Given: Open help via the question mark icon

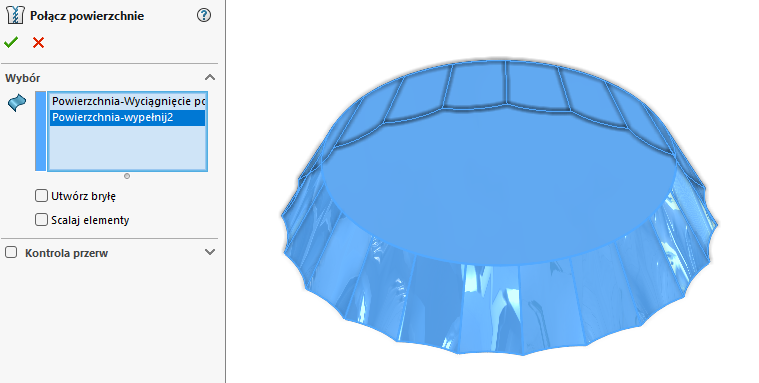Looking at the screenshot, I should (x=204, y=15).
